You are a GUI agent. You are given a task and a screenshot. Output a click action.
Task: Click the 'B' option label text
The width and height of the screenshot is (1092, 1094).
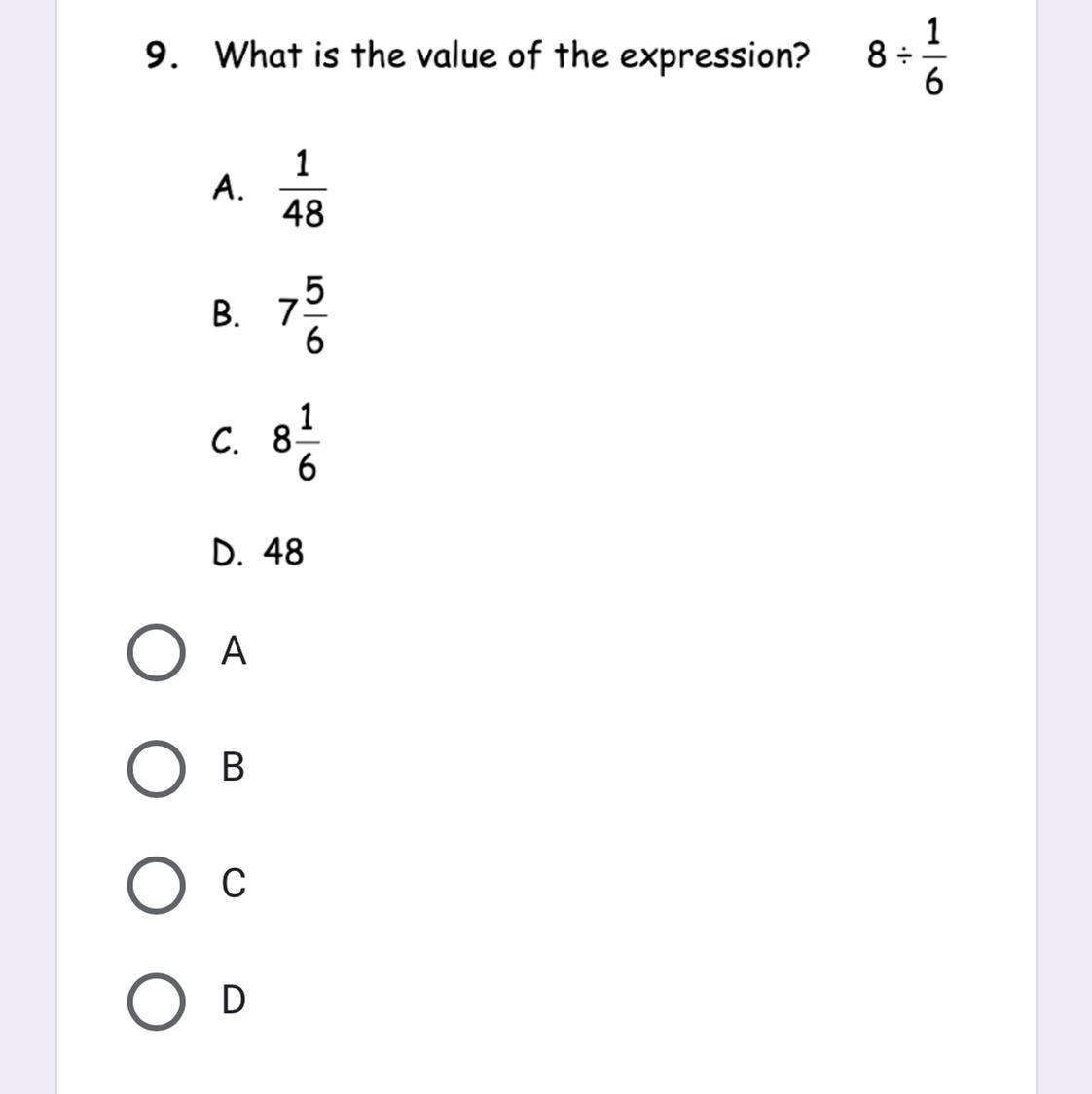click(233, 767)
